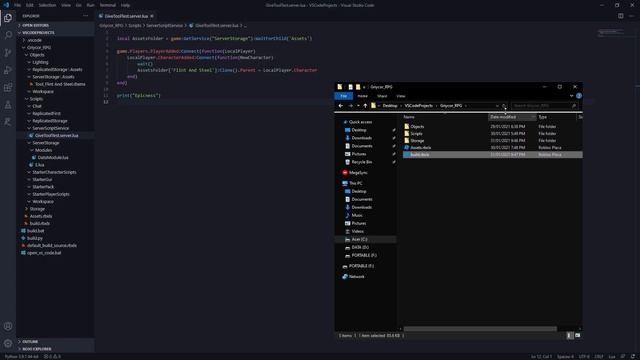The width and height of the screenshot is (640, 360).
Task: Open default_build_source.rbxlx in VS Code explorer
Action: click(x=51, y=246)
